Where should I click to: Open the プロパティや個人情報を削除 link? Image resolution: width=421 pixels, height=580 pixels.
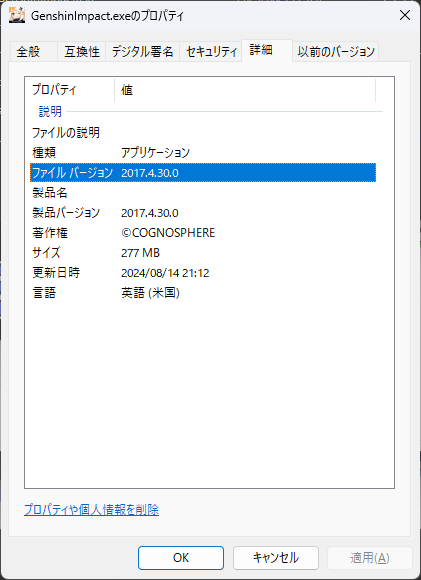[x=91, y=510]
